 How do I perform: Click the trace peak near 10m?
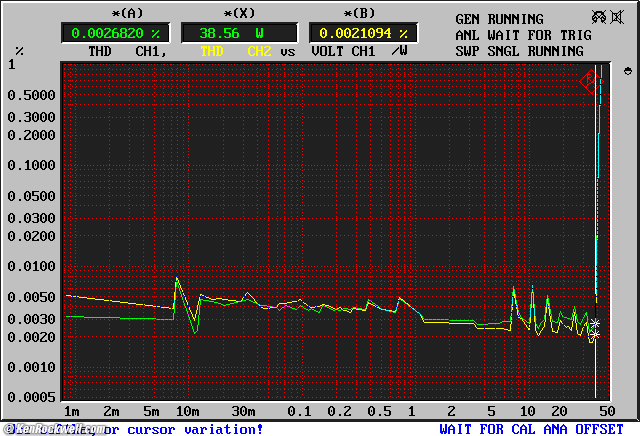coord(177,278)
